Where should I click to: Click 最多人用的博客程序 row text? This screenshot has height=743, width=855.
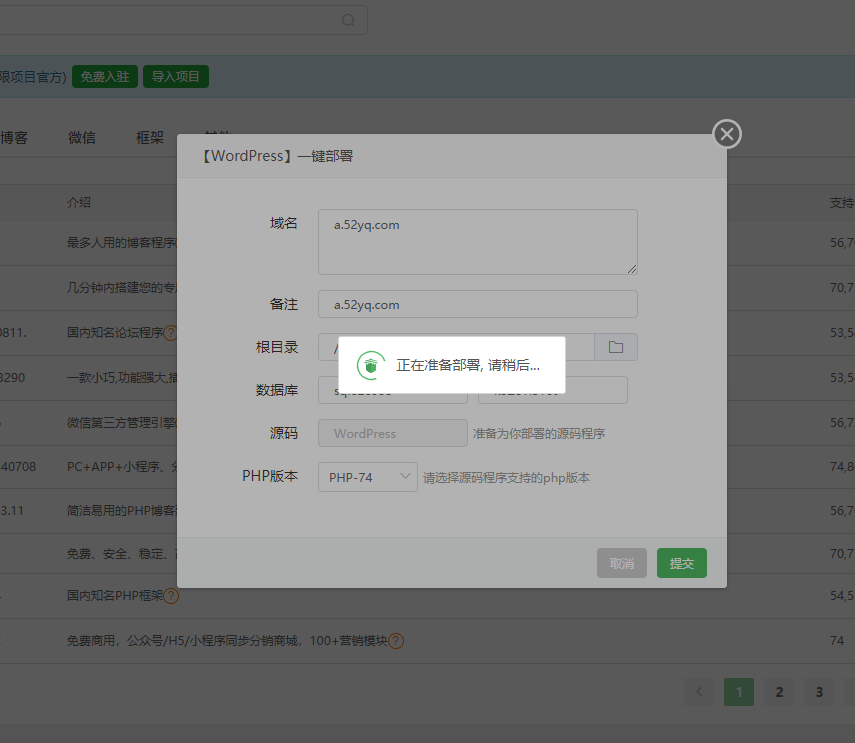[x=122, y=243]
